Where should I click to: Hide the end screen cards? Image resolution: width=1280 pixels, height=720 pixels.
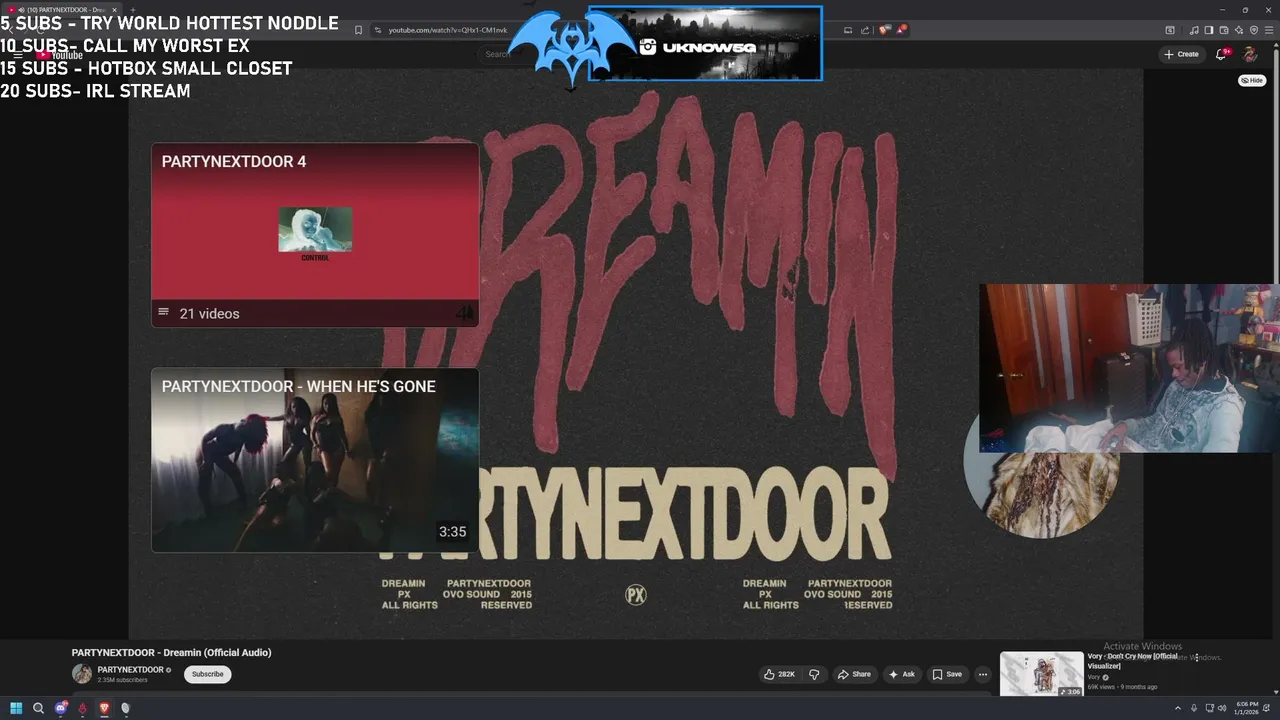click(1252, 80)
